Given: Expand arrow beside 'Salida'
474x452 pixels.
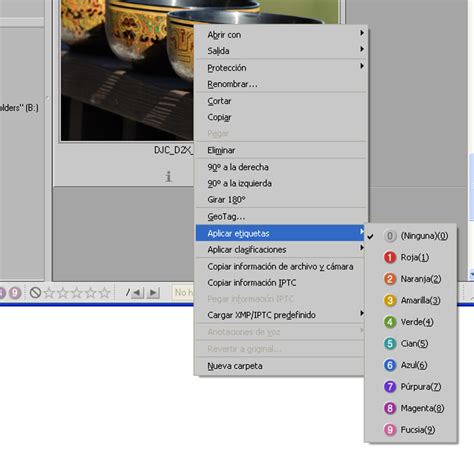Looking at the screenshot, I should click(362, 49).
